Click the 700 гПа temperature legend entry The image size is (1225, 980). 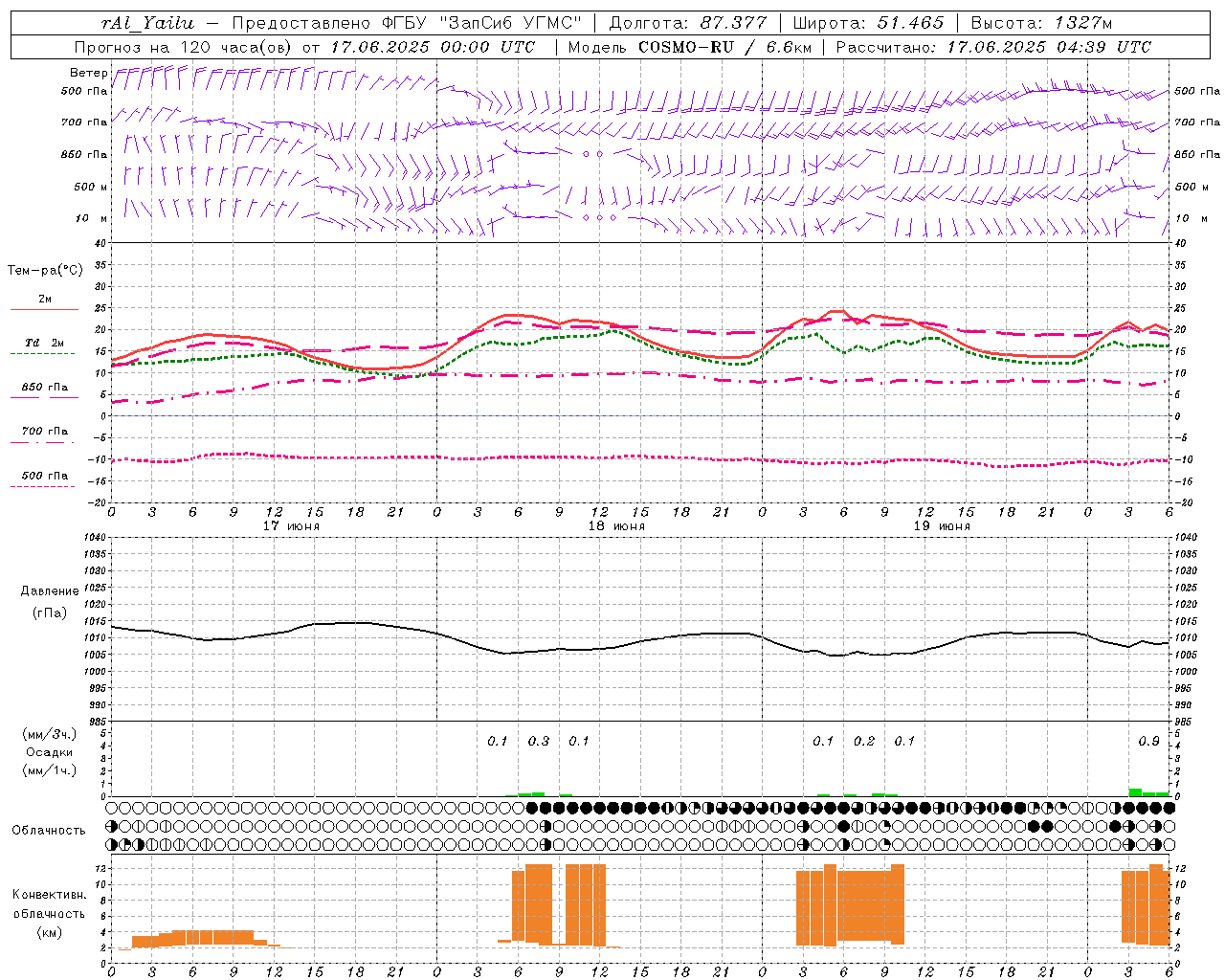44,432
